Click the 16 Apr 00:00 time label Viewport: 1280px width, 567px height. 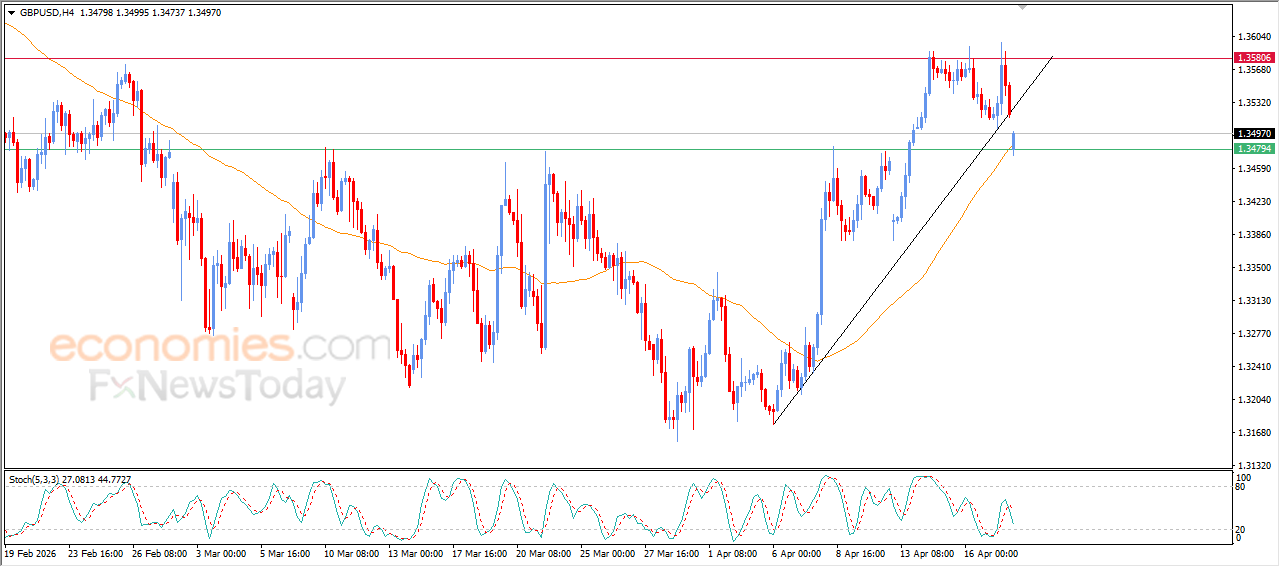click(991, 553)
